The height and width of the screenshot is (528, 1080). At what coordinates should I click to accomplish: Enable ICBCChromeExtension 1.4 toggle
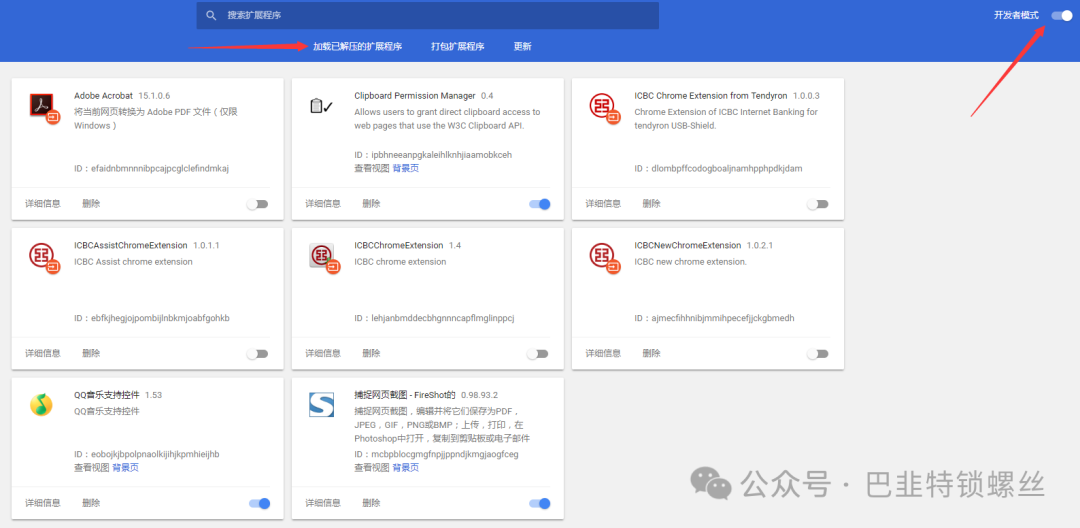538,354
